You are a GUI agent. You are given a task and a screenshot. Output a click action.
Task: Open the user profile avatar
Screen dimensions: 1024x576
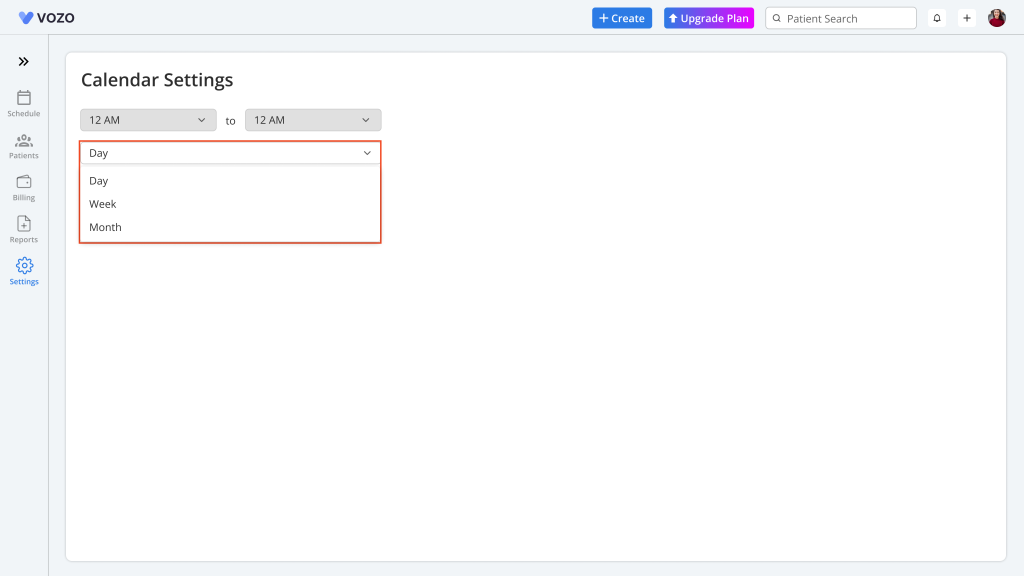tap(997, 18)
